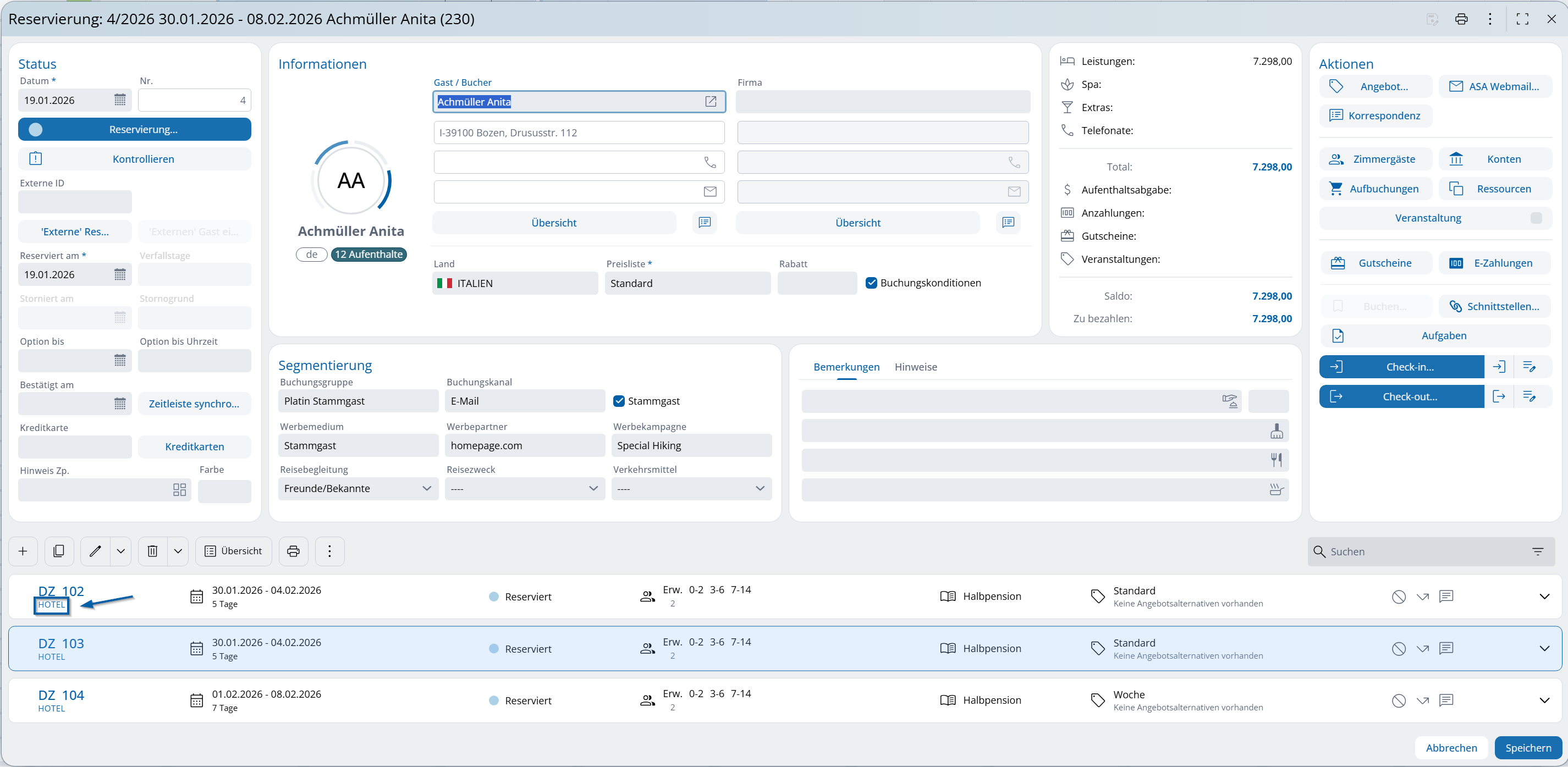
Task: Click the add room plus icon
Action: tap(23, 551)
